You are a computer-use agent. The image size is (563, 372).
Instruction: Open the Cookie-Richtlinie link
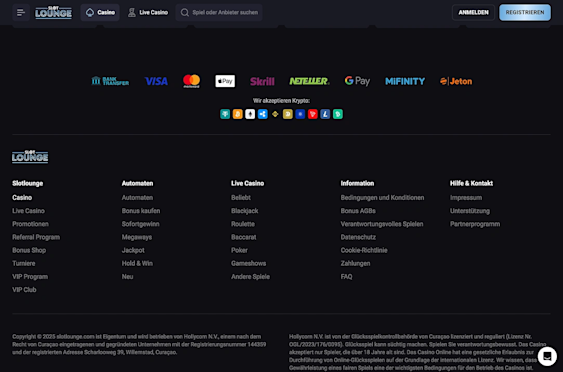click(x=364, y=250)
